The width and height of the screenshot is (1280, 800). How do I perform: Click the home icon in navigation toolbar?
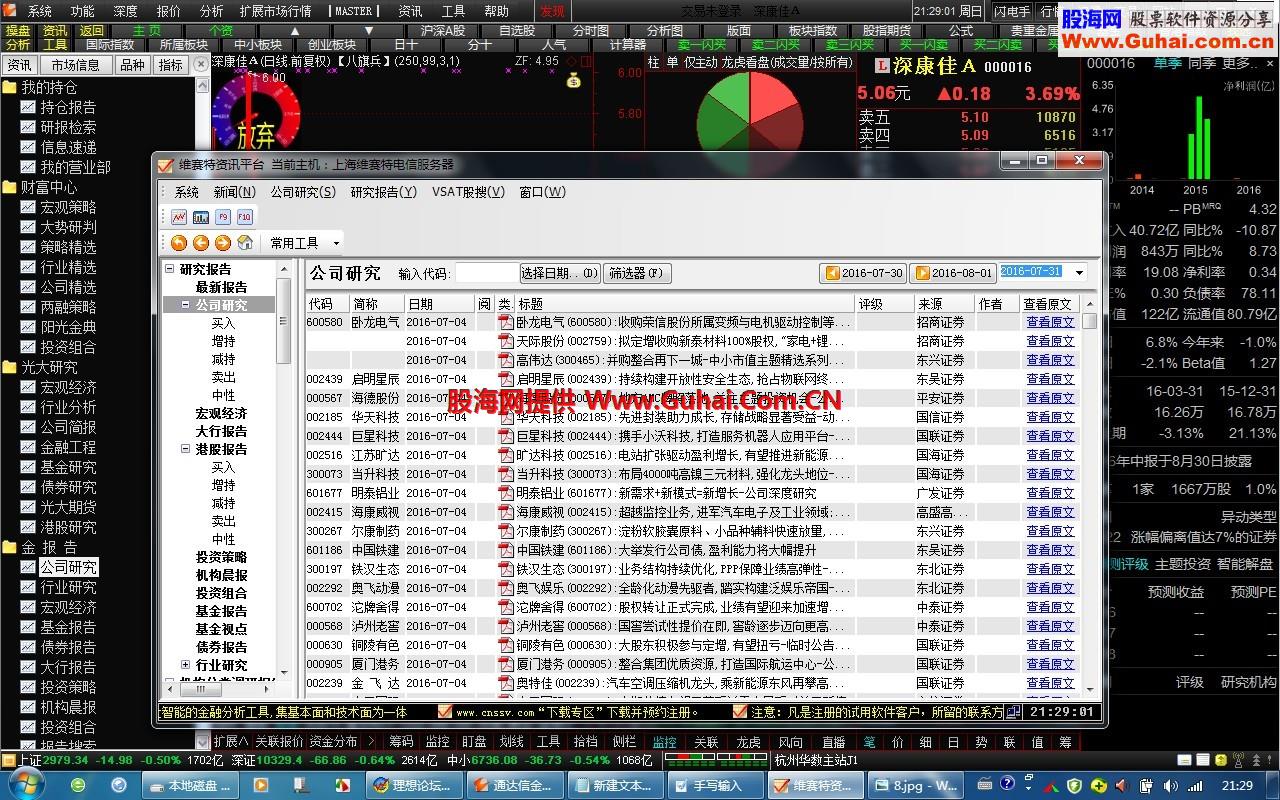coord(245,243)
